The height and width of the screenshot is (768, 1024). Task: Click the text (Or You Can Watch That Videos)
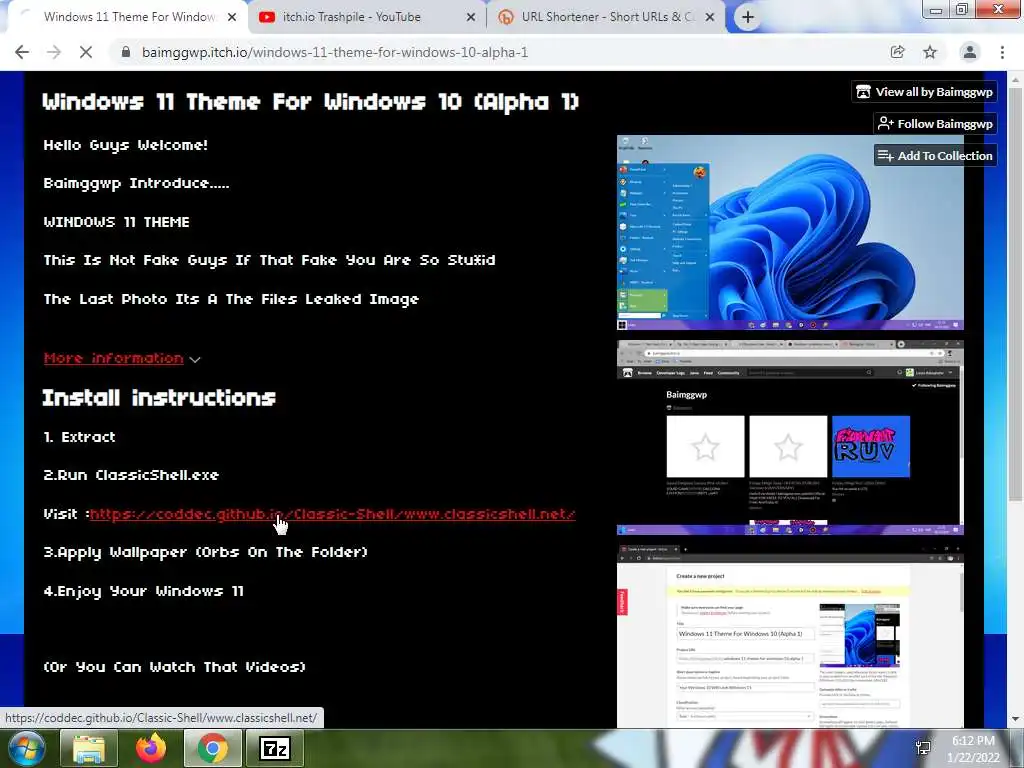click(174, 667)
